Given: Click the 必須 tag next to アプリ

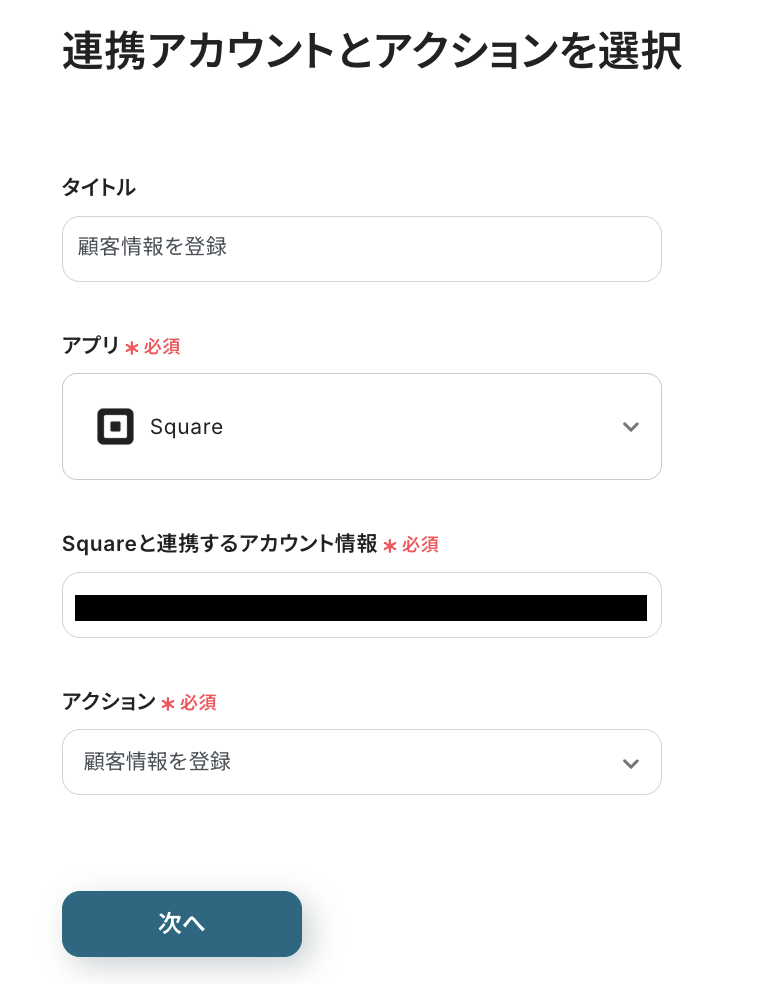Looking at the screenshot, I should pyautogui.click(x=162, y=347).
